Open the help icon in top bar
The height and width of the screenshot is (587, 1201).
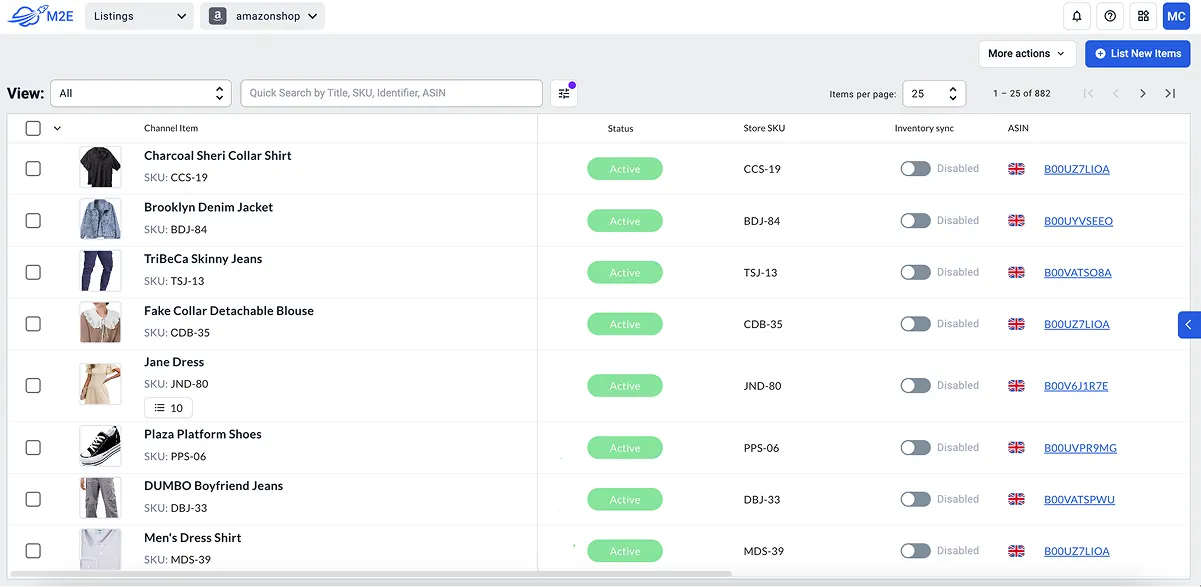[x=1110, y=16]
